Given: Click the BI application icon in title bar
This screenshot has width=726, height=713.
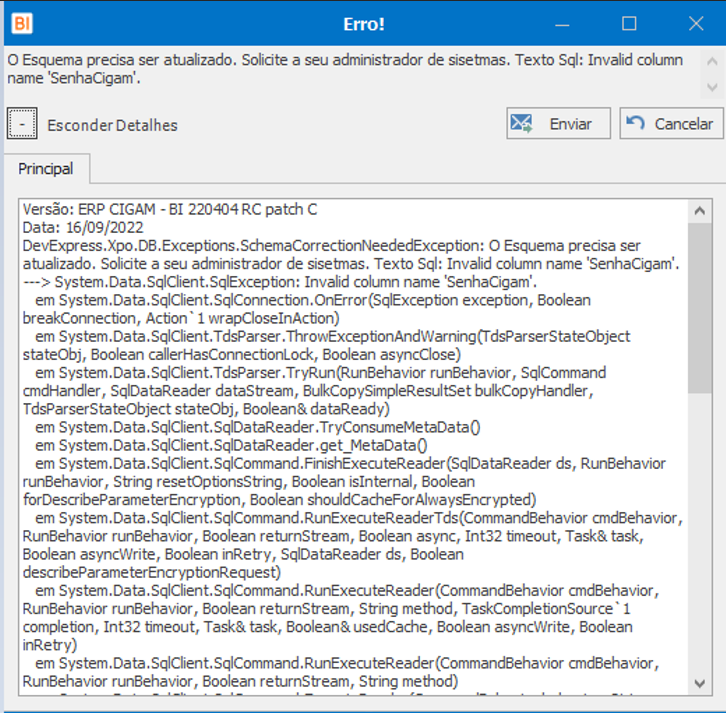Looking at the screenshot, I should click(22, 23).
